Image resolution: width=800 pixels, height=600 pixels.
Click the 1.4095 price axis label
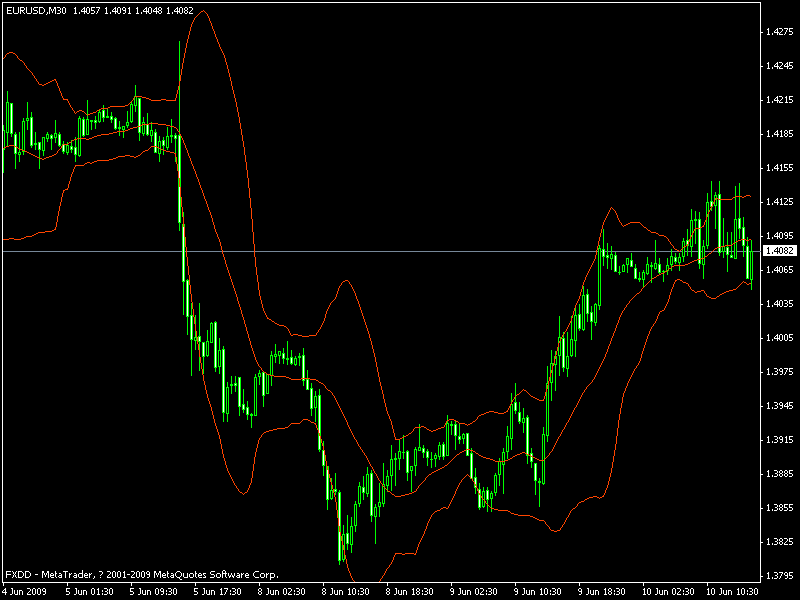[x=780, y=235]
